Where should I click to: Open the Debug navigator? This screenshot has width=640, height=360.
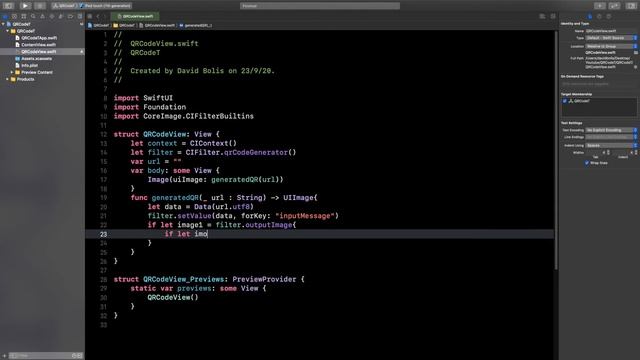(61, 16)
